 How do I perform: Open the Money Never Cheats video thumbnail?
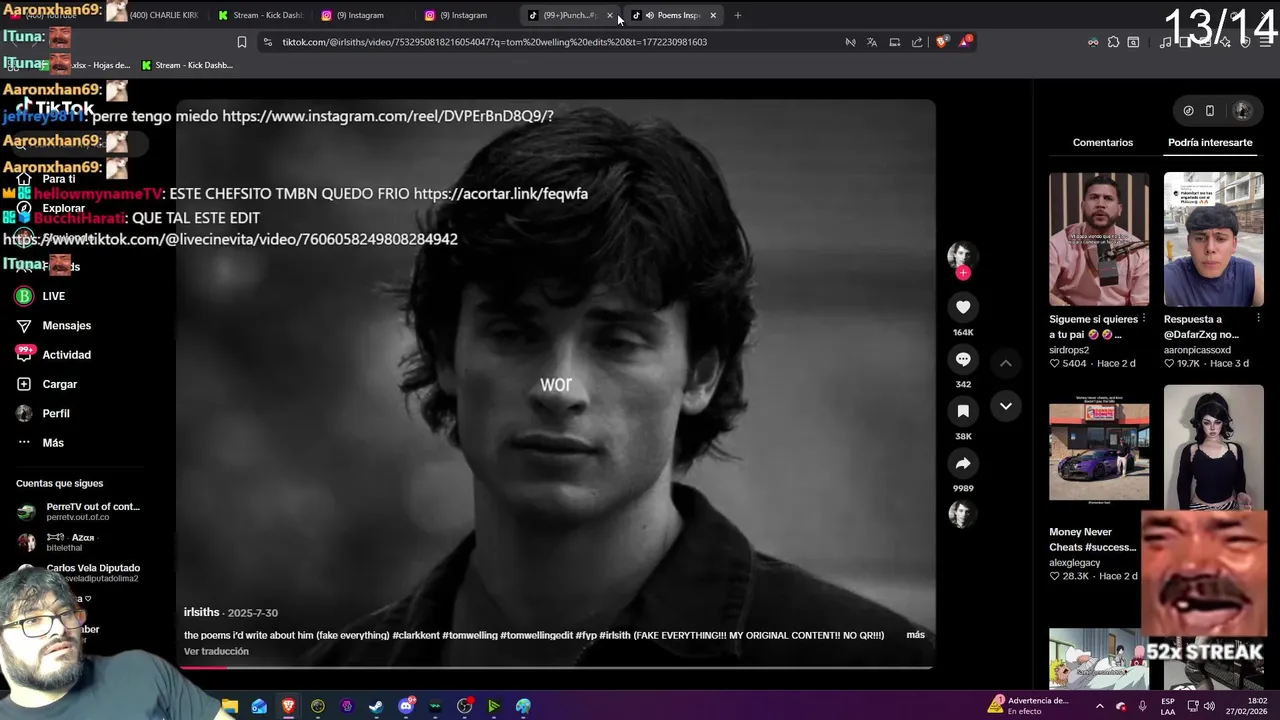click(1099, 452)
